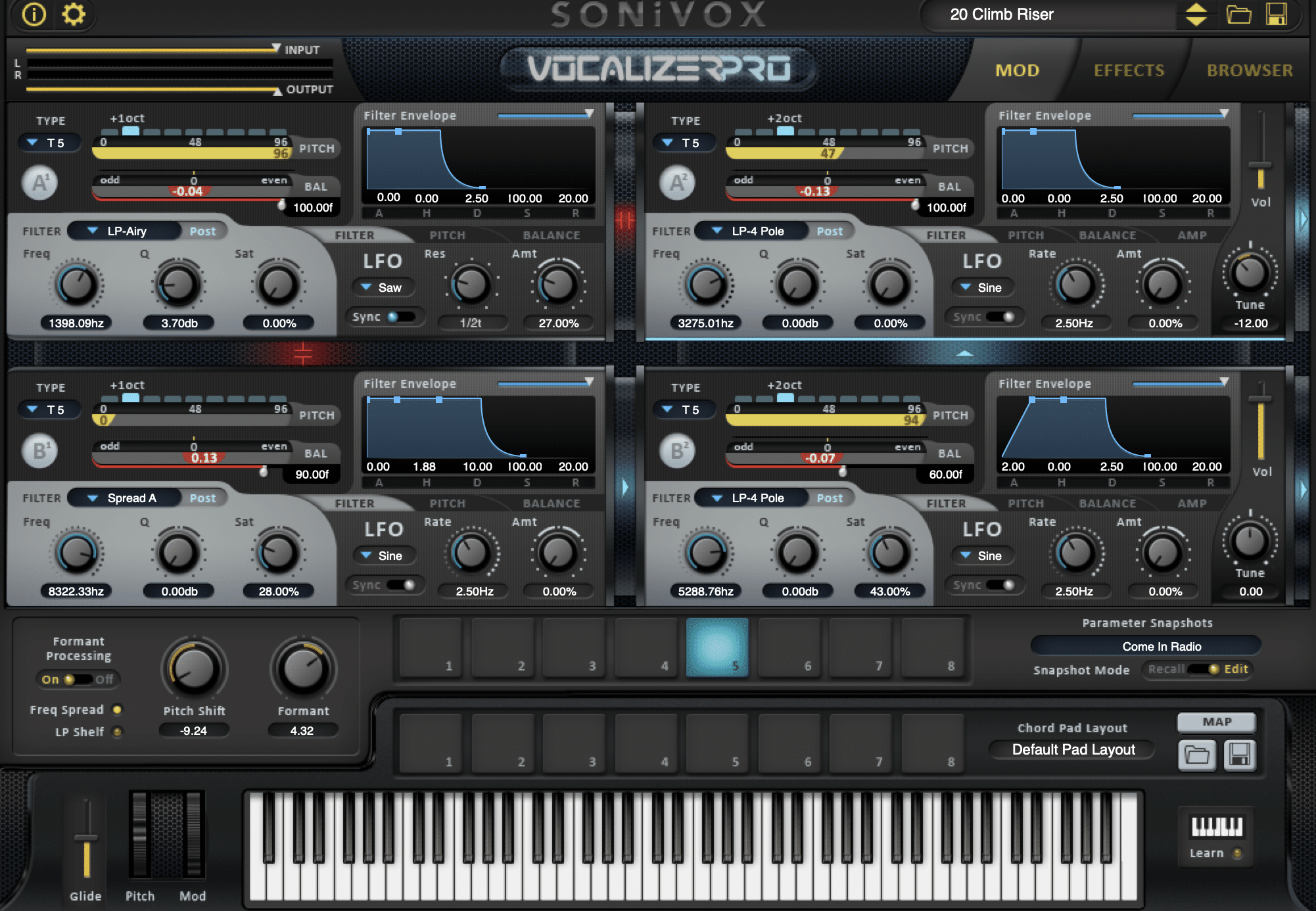Screen dimensions: 1316x911
Task: Click B2 Tune knob at 0.00
Action: [x=1250, y=541]
